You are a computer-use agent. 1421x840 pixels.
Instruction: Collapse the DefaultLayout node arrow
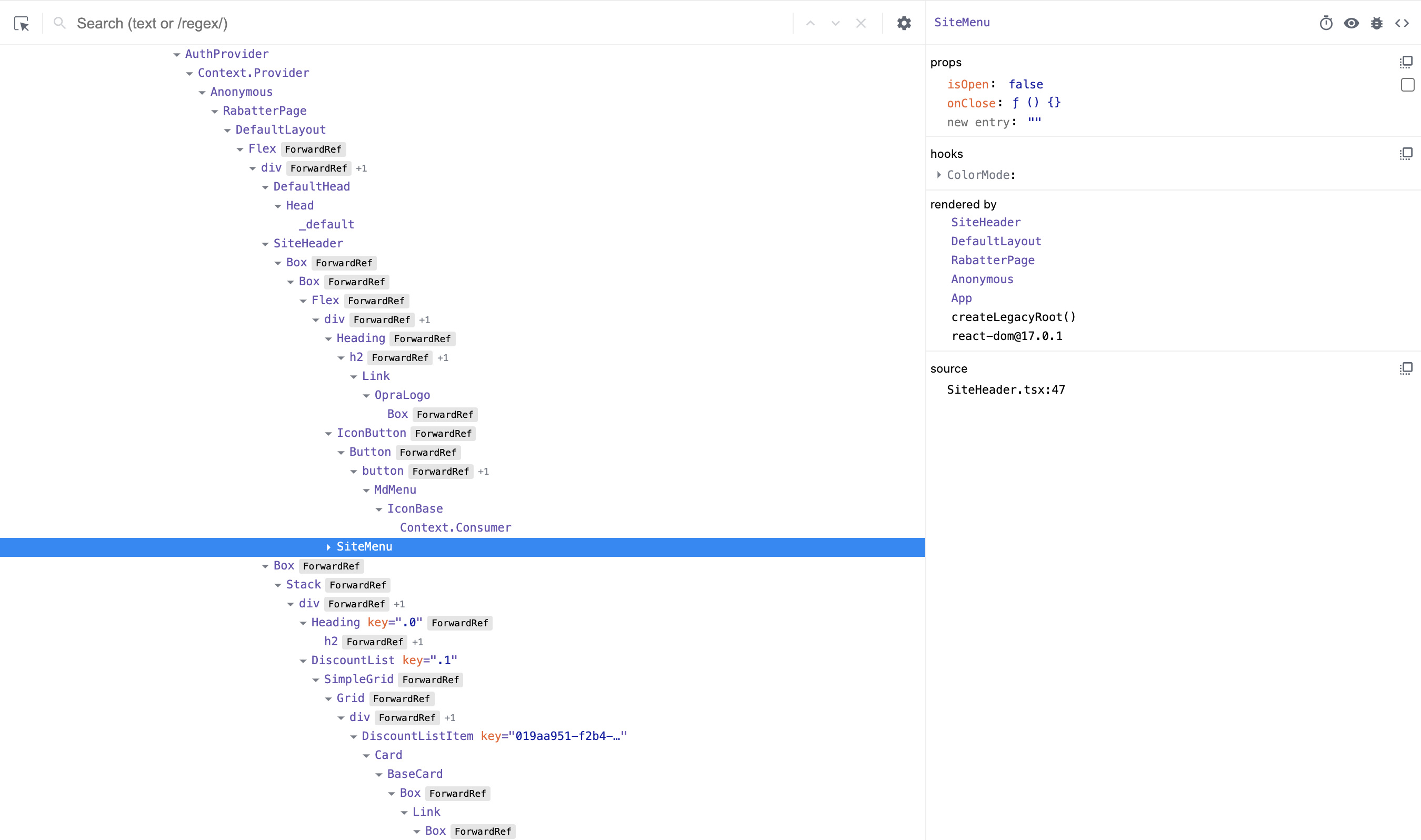(227, 130)
